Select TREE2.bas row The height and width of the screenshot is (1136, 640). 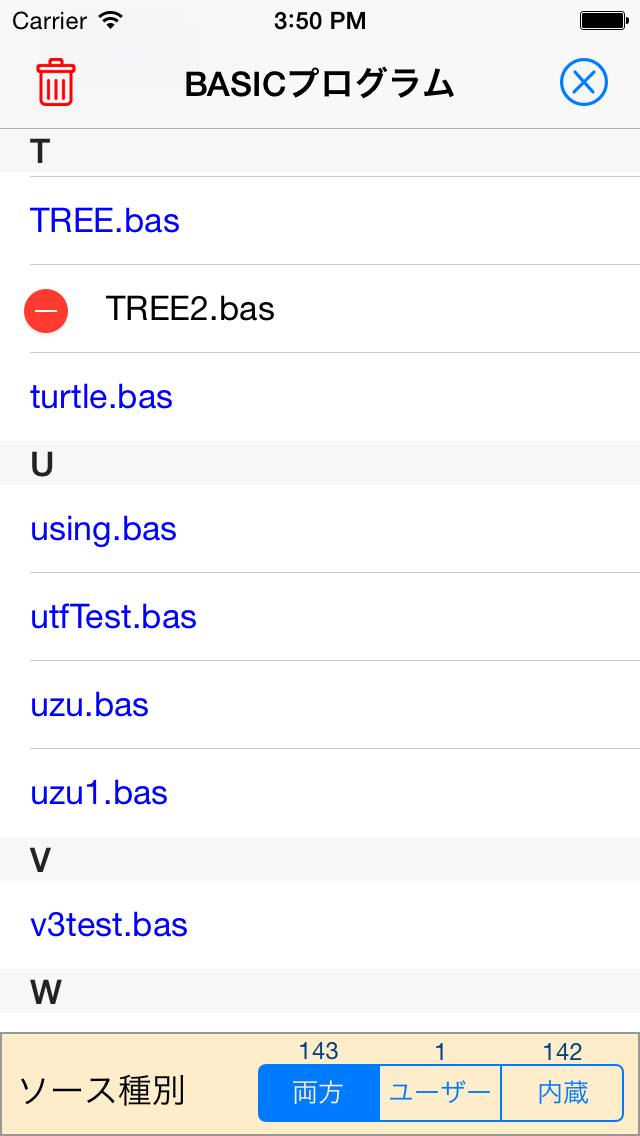(x=320, y=309)
